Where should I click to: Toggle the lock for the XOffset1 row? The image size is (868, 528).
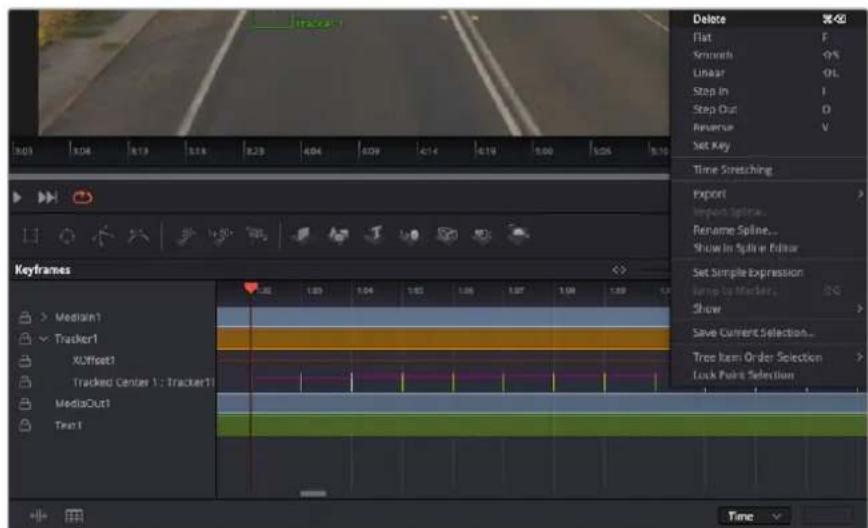click(25, 361)
